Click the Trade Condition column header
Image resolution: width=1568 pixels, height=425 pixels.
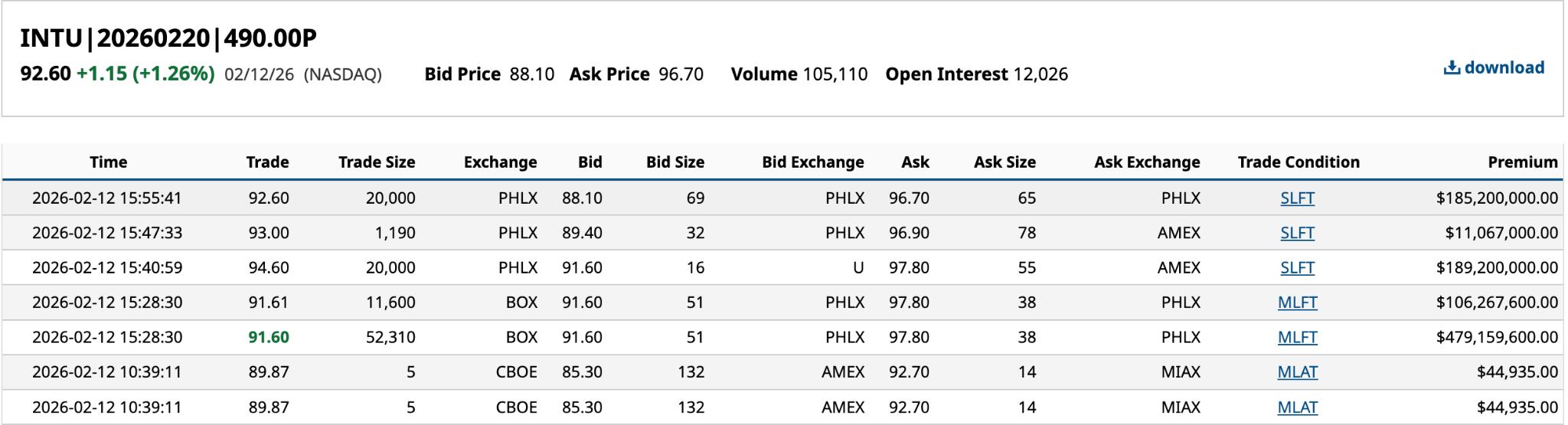(1298, 162)
